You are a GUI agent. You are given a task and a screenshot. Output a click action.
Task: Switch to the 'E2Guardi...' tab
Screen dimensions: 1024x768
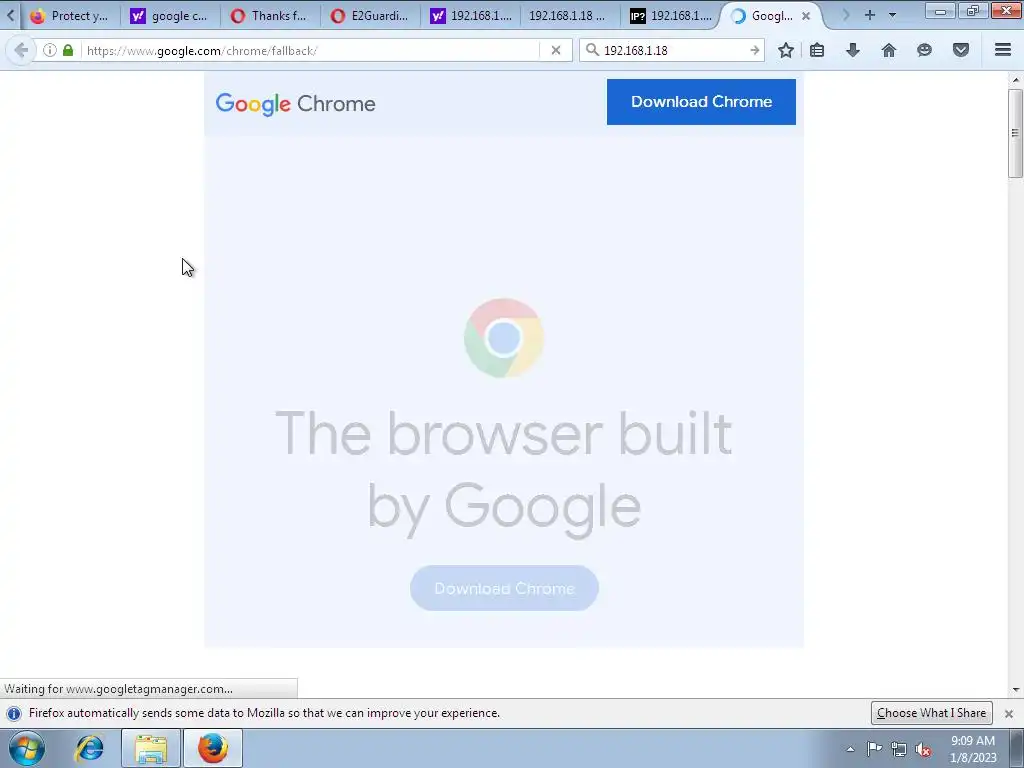click(370, 16)
